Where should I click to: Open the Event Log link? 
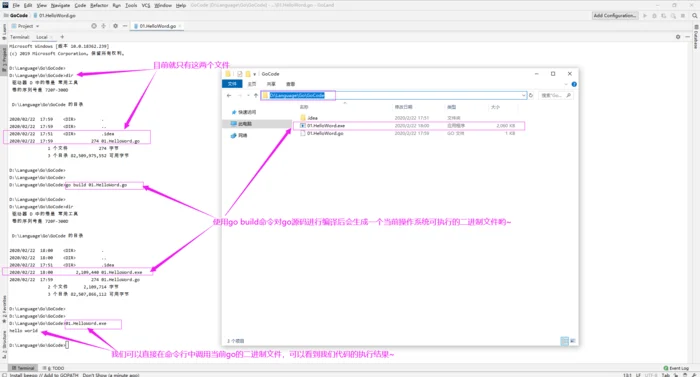(x=676, y=368)
